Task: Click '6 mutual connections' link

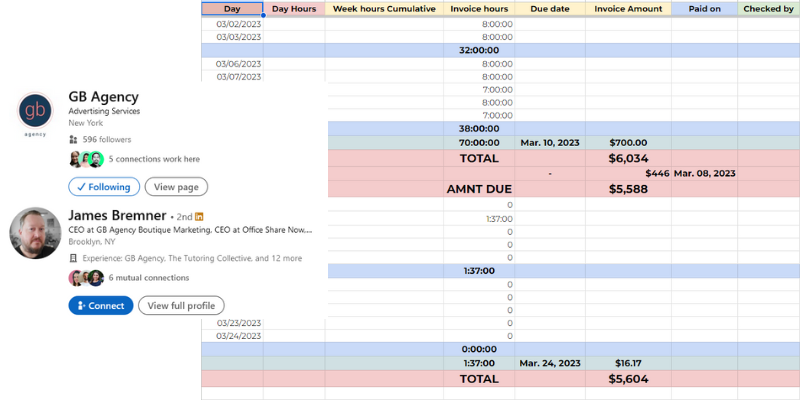Action: [x=149, y=278]
